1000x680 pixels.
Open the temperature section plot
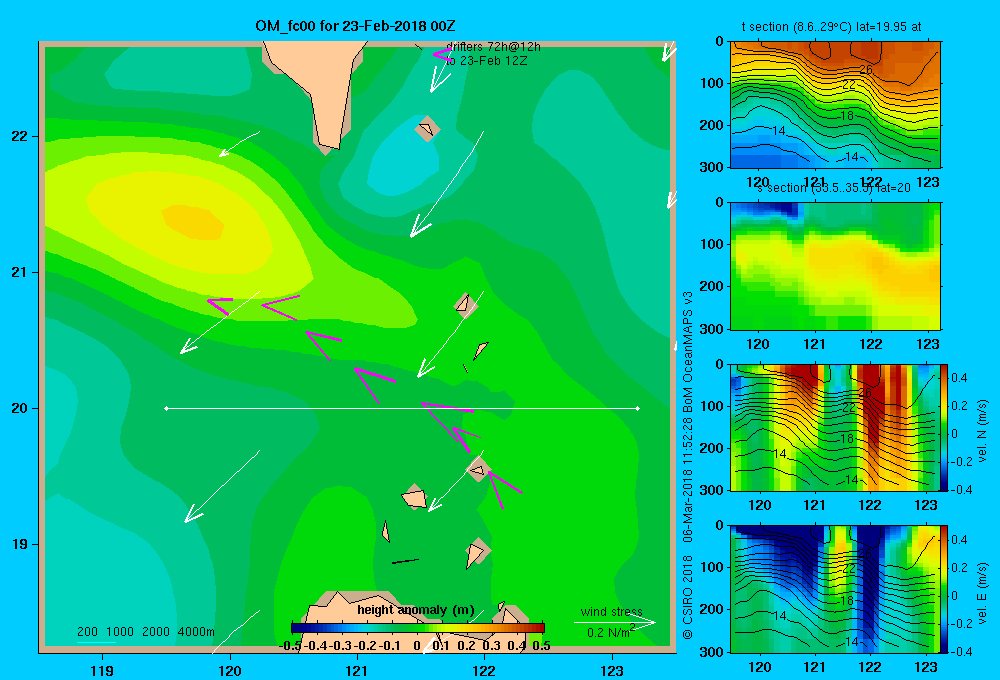835,105
